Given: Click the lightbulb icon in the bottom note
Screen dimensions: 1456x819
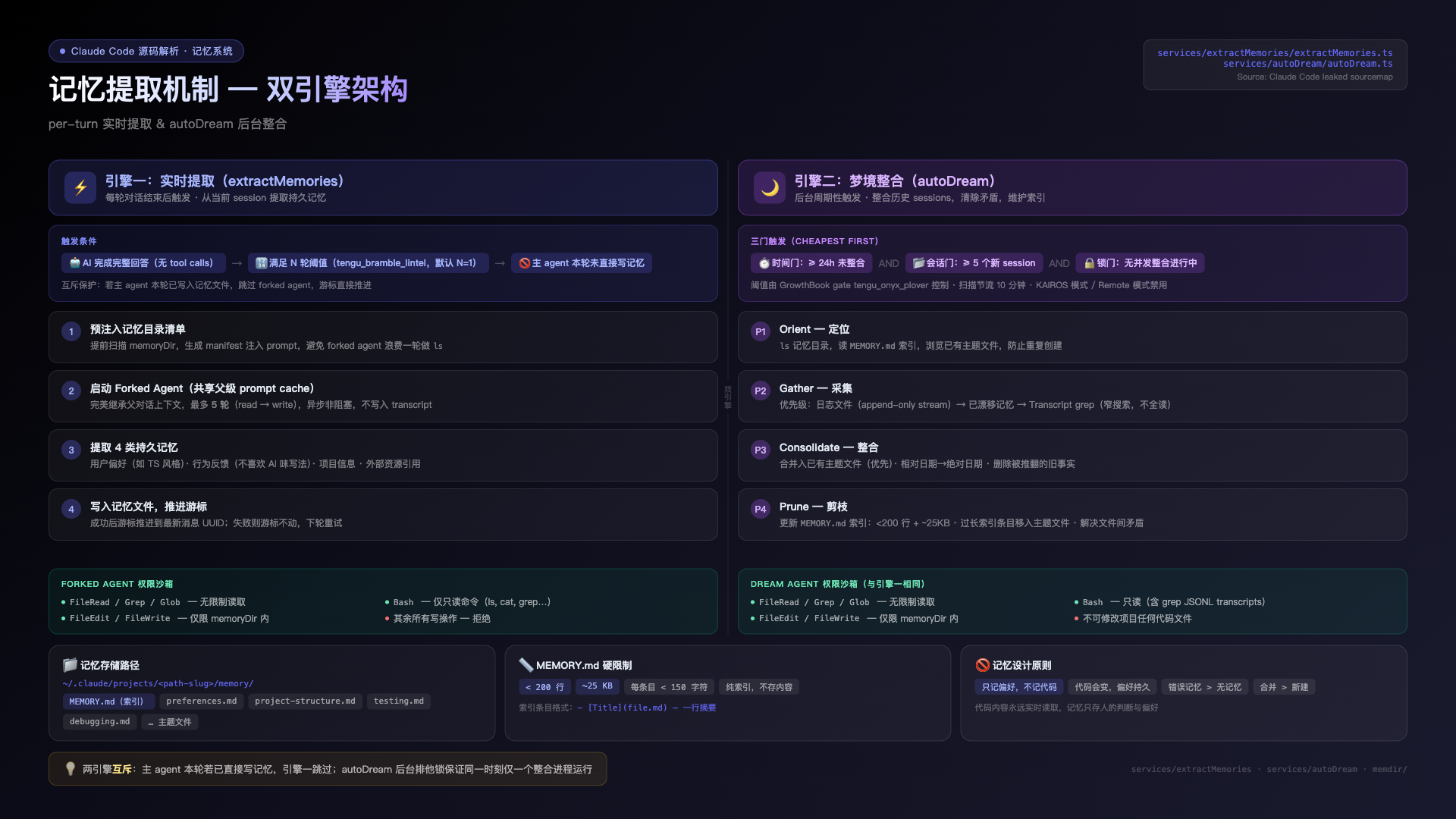Looking at the screenshot, I should (71, 769).
